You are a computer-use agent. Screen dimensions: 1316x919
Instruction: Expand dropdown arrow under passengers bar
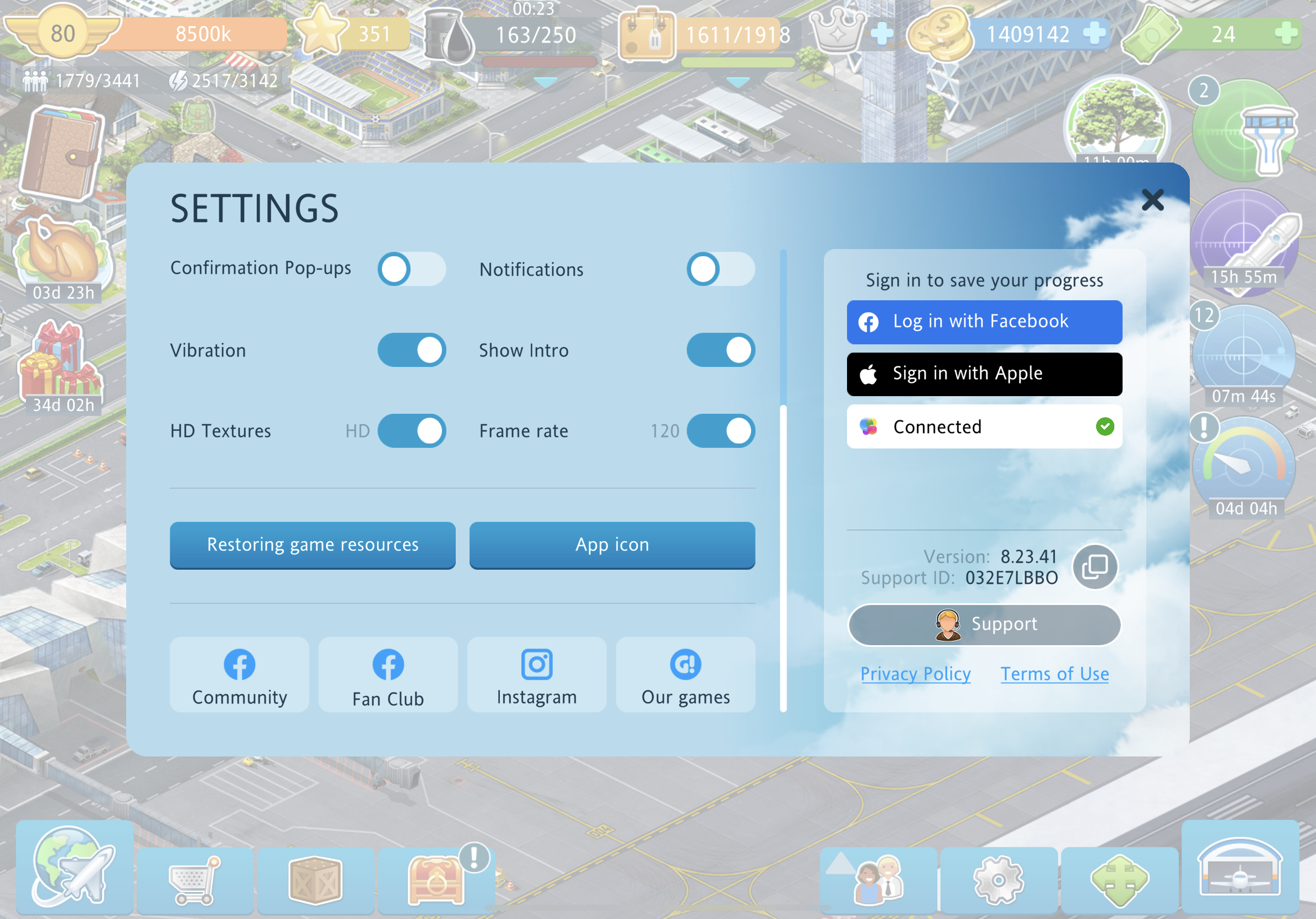(x=738, y=83)
